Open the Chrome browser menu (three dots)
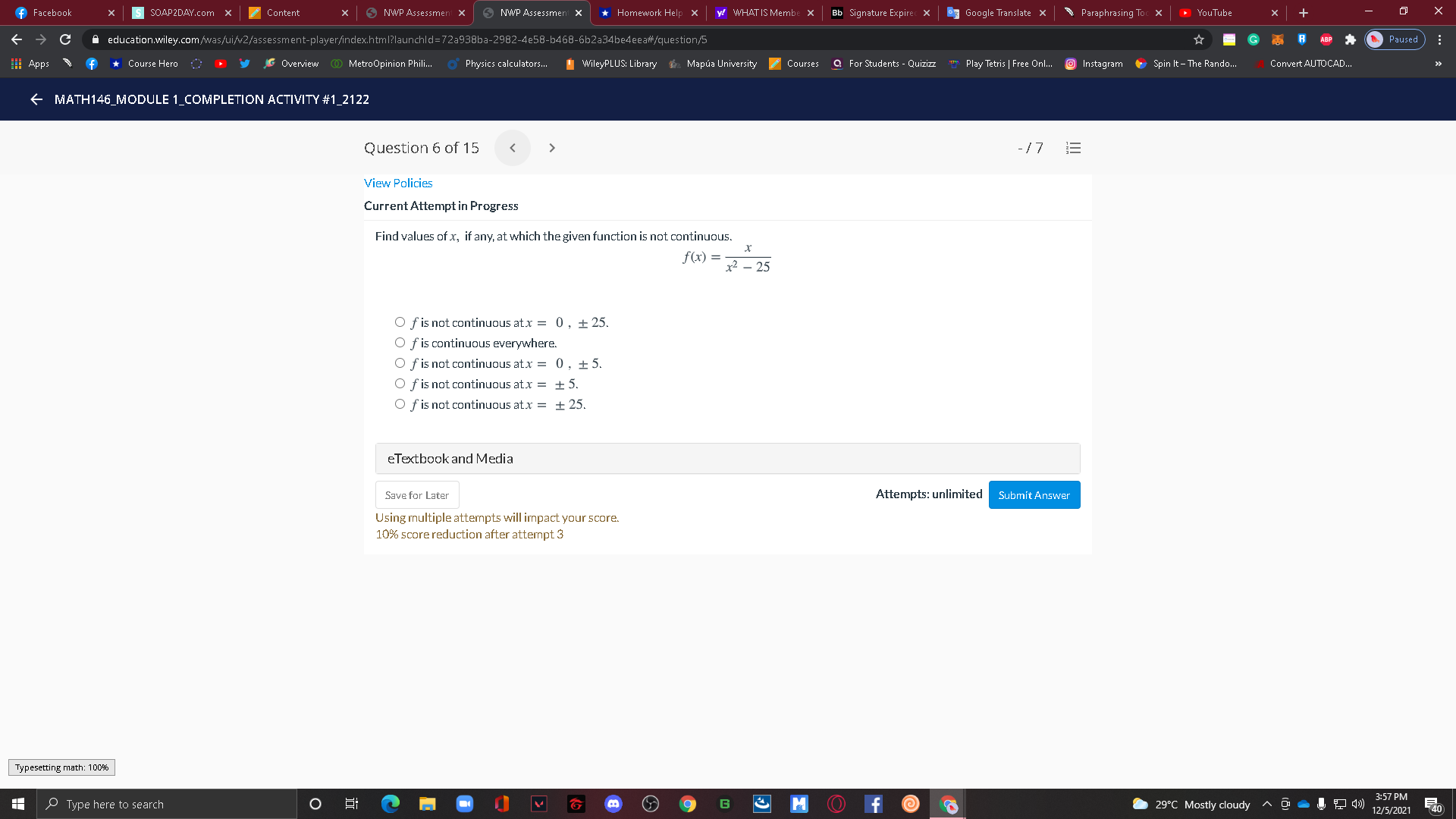The width and height of the screenshot is (1456, 819). (x=1439, y=39)
